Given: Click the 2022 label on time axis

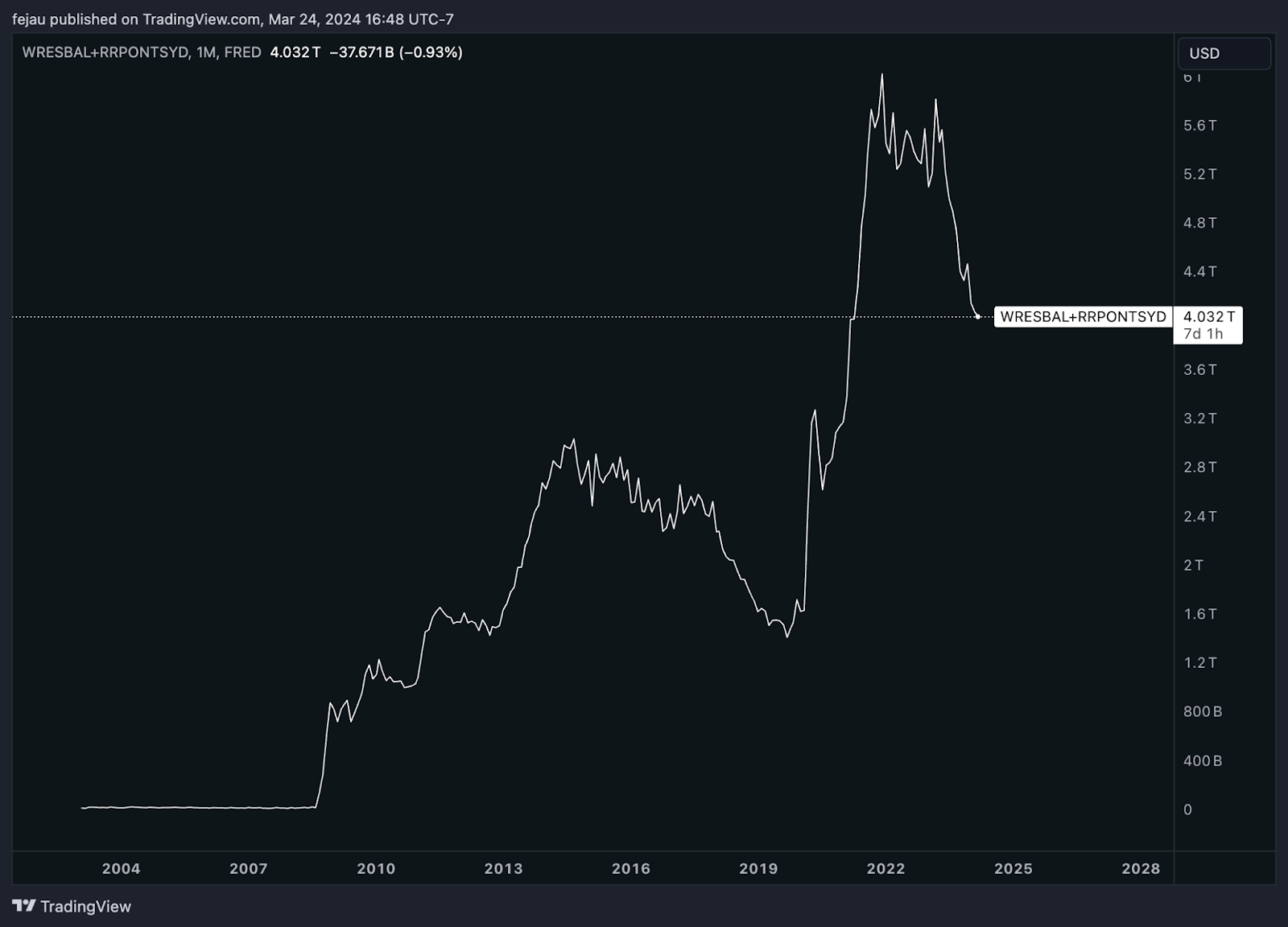Looking at the screenshot, I should 885,868.
